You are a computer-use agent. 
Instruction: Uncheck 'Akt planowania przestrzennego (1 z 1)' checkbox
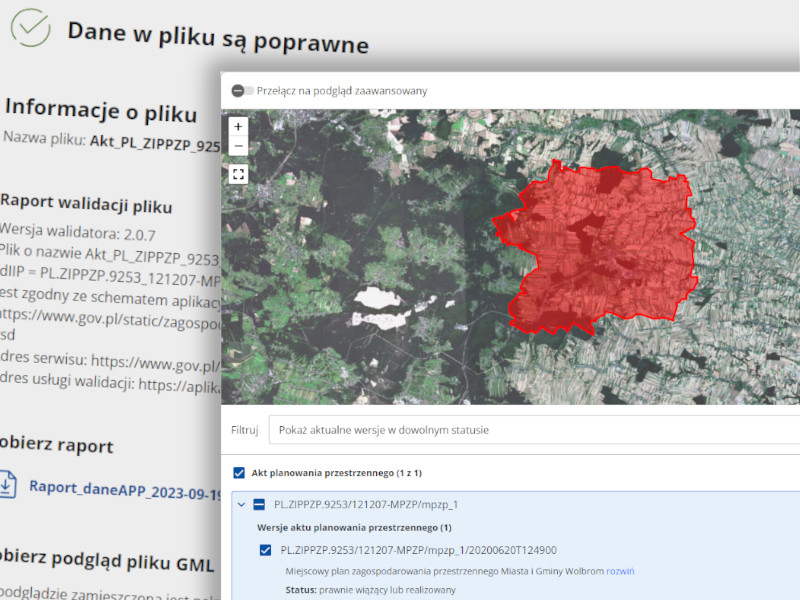click(239, 473)
